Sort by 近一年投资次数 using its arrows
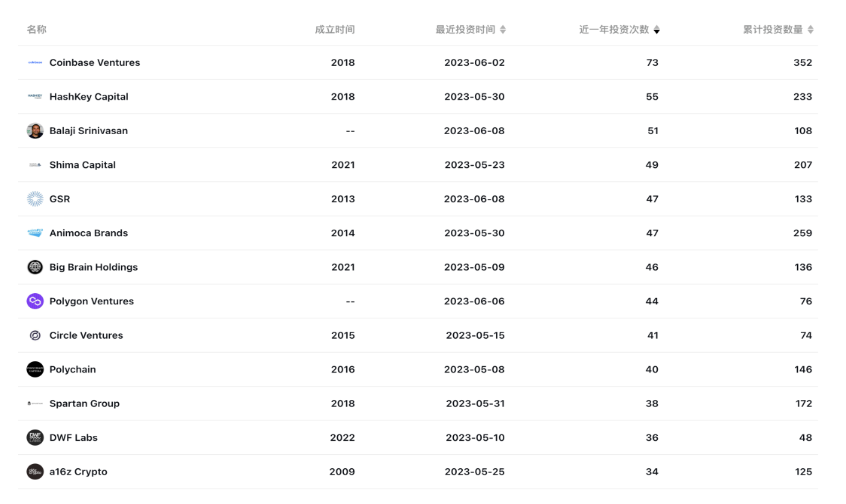Screen dimensions: 846x504 (x=657, y=30)
